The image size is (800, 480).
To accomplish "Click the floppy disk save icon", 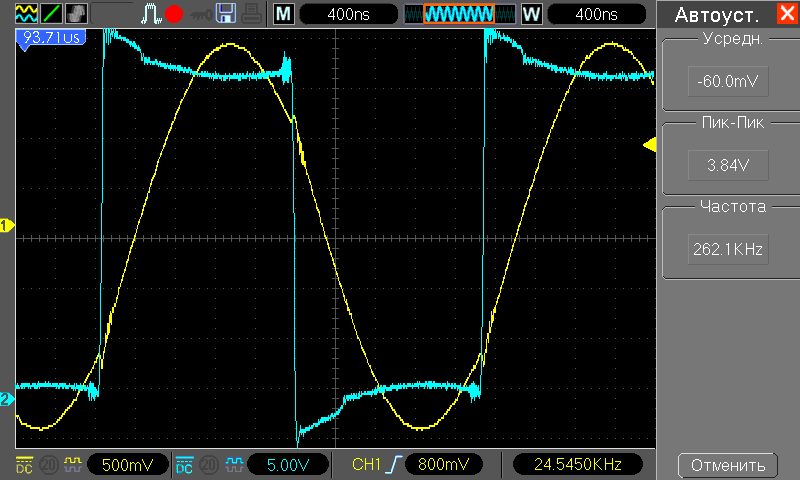I will 226,14.
